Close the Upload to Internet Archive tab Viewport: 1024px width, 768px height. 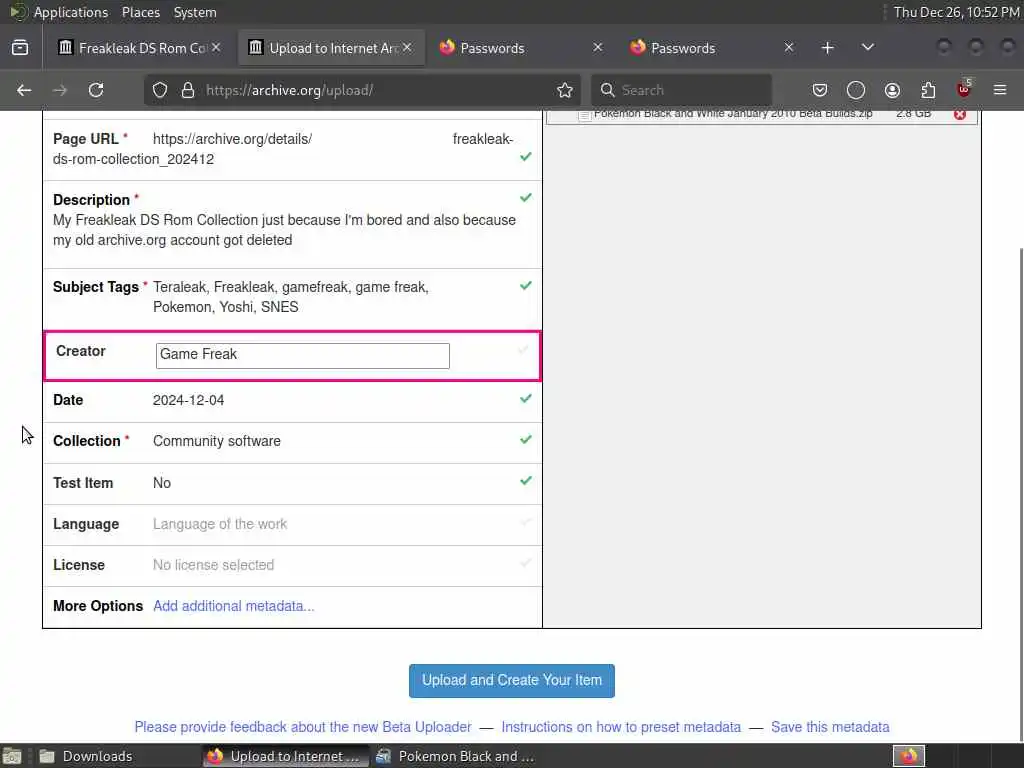pyautogui.click(x=407, y=48)
